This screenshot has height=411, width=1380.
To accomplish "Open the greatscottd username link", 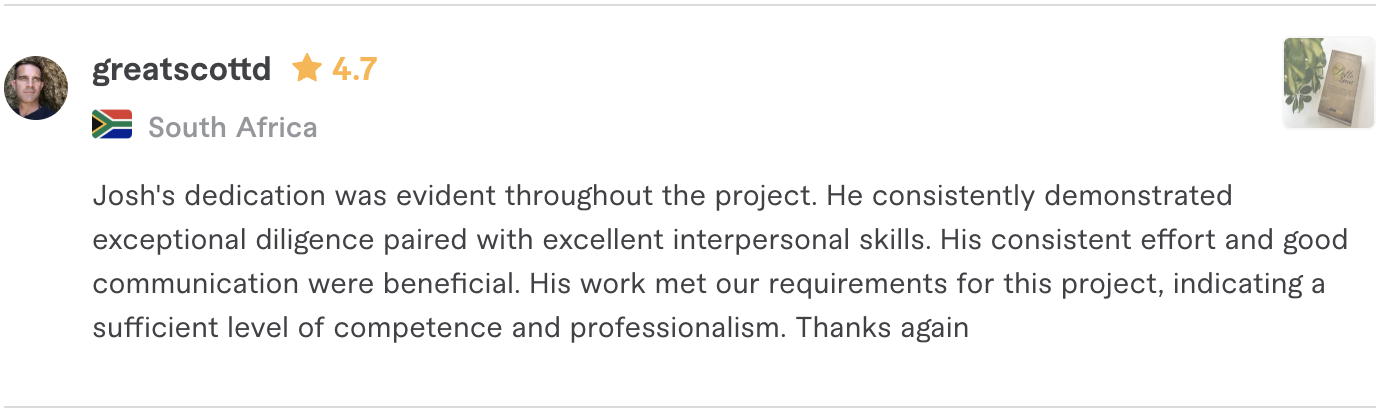I will click(x=181, y=69).
